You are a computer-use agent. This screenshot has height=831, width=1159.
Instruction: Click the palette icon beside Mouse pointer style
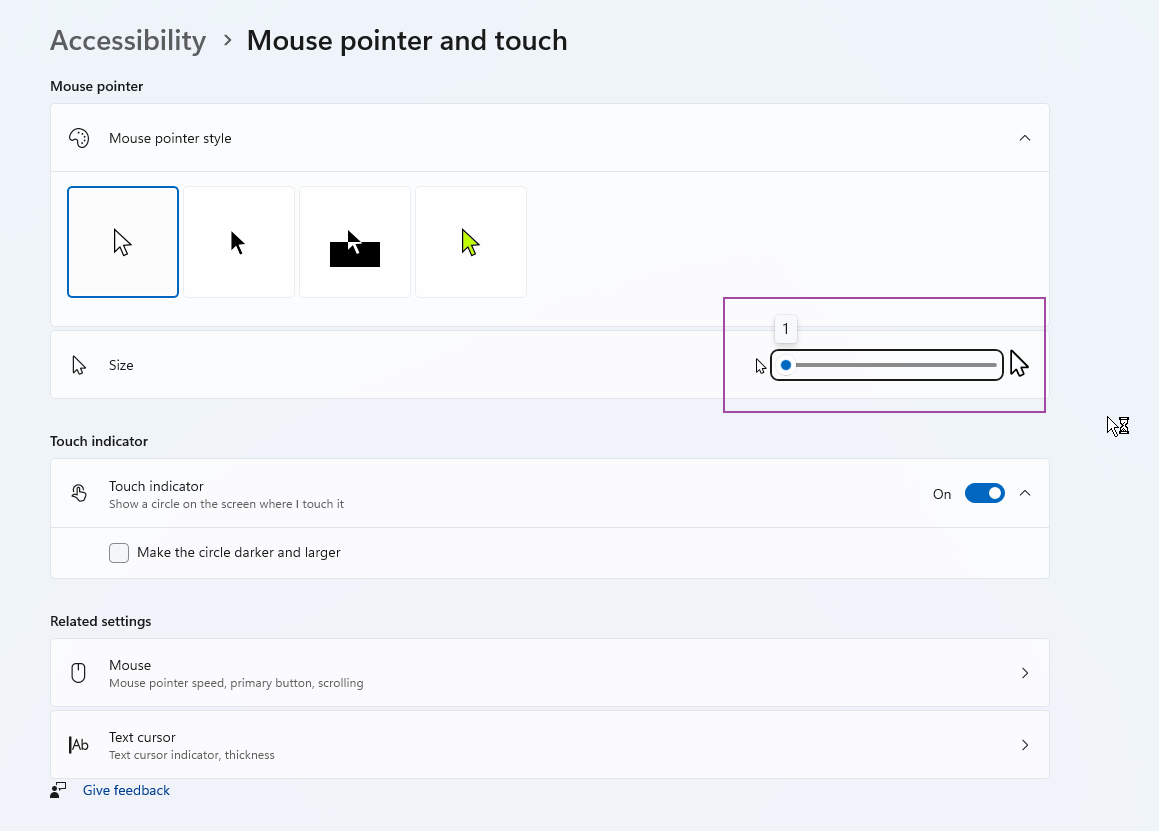(79, 138)
